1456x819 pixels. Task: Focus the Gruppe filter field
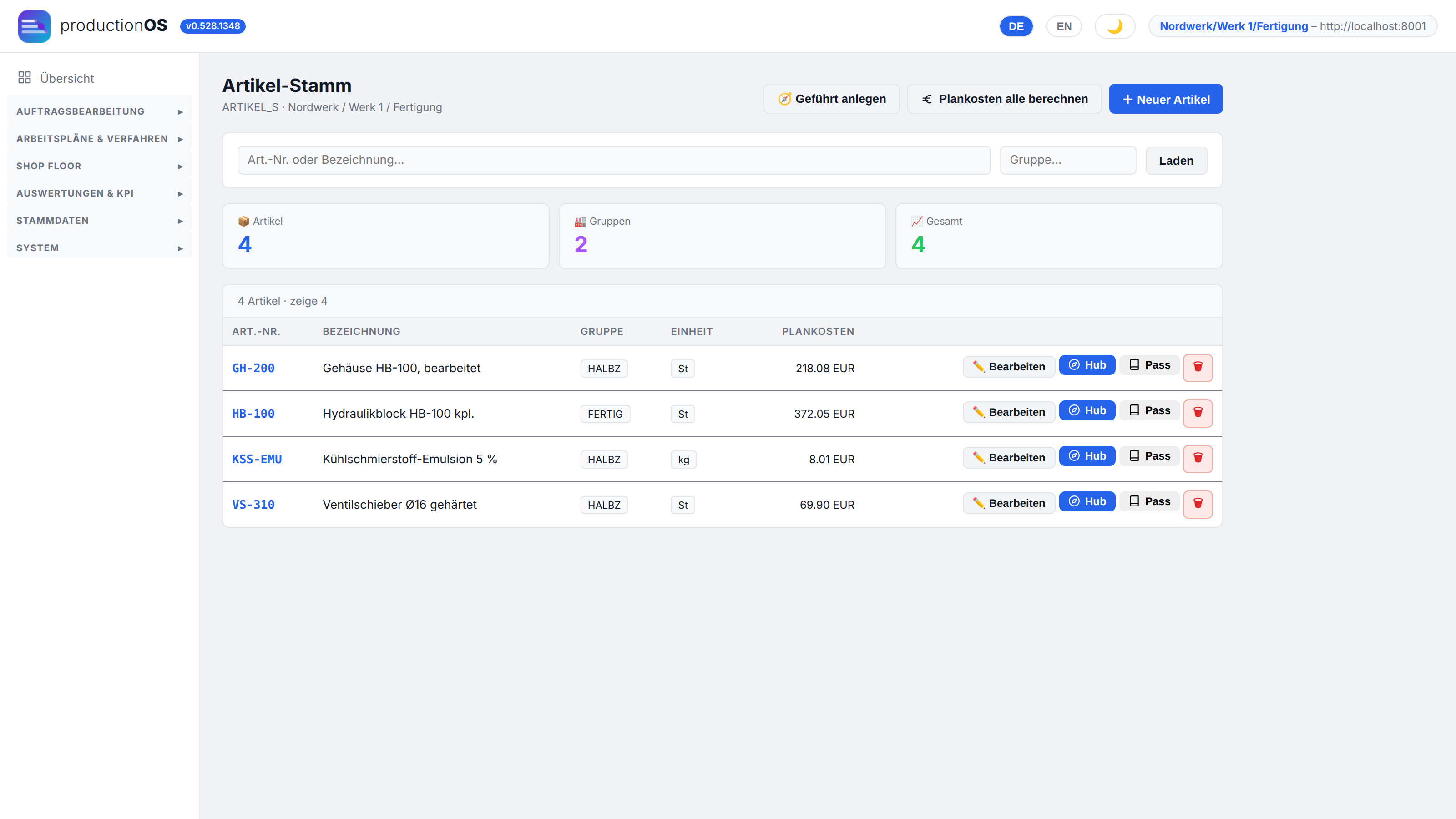click(1068, 160)
